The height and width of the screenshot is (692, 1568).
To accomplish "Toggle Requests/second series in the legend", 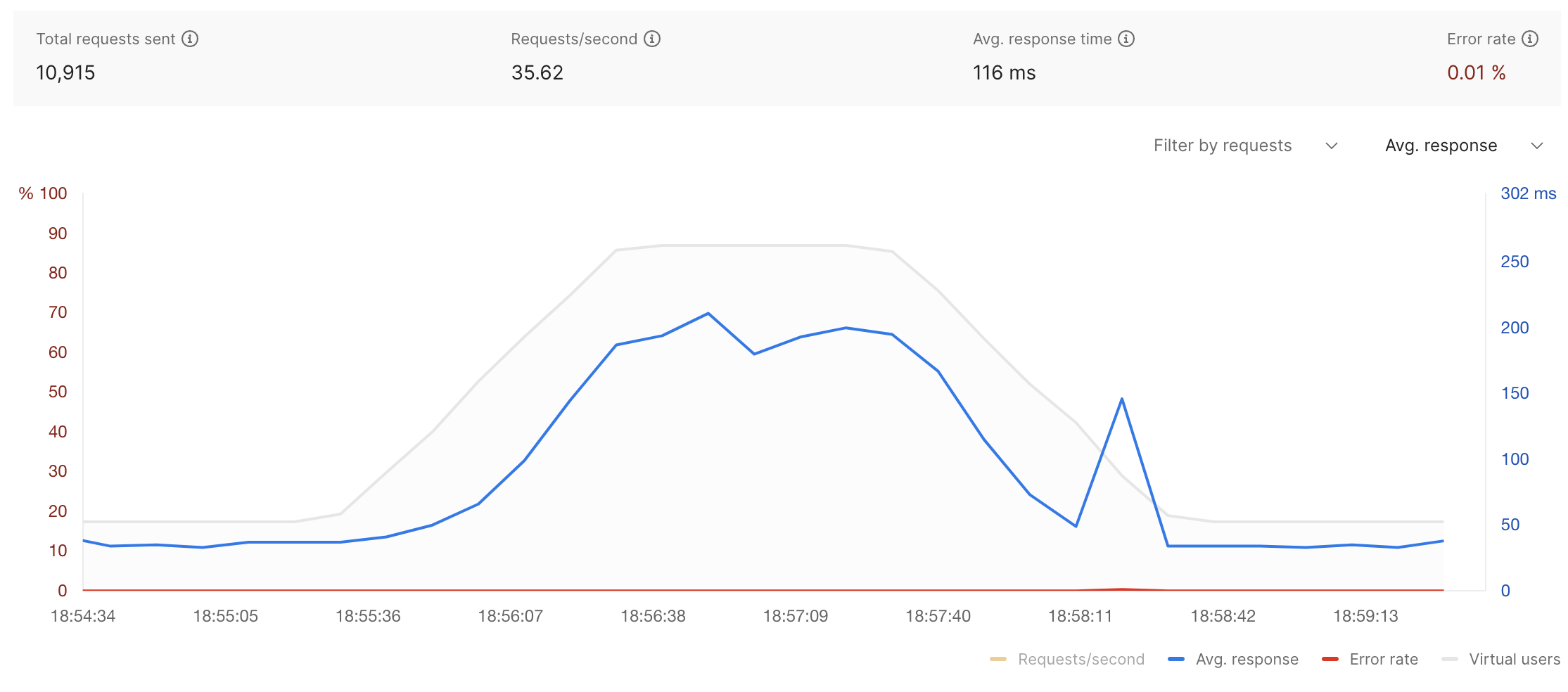I will [1066, 659].
